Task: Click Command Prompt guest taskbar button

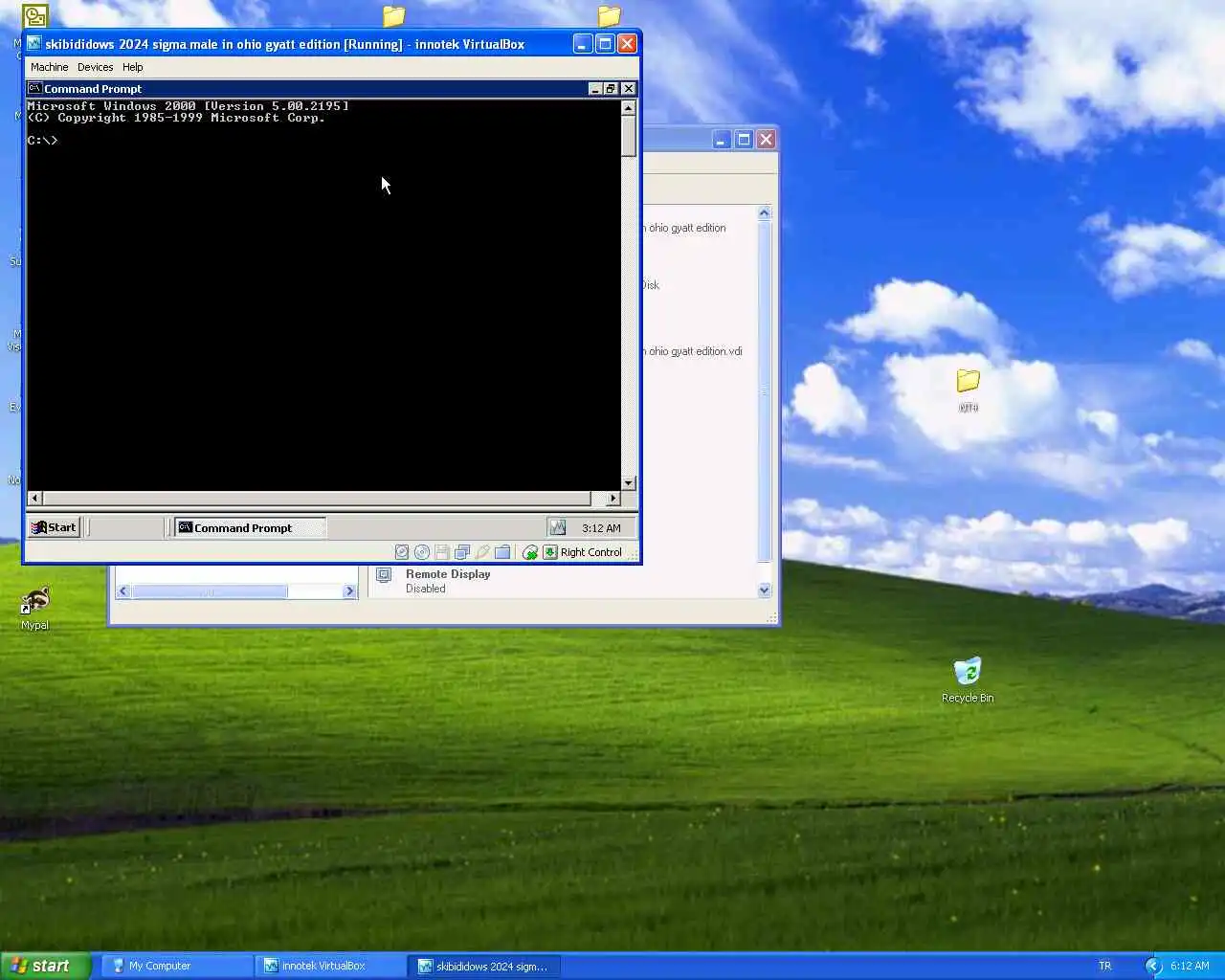Action: pyautogui.click(x=251, y=527)
